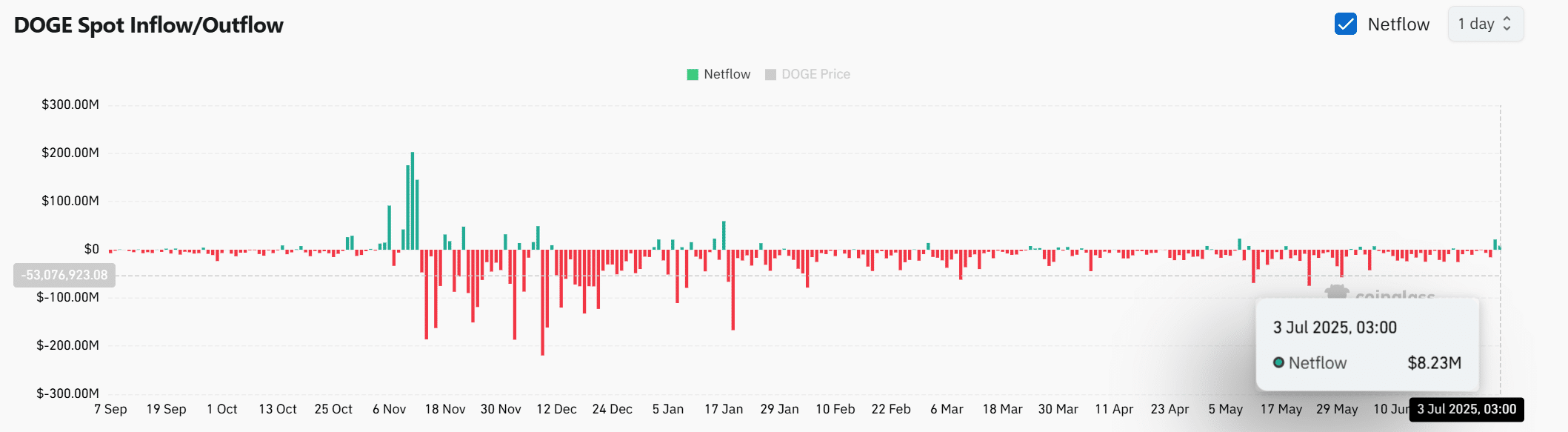The height and width of the screenshot is (432, 1568).
Task: Open the 1 day interval dropdown
Action: 1485,24
